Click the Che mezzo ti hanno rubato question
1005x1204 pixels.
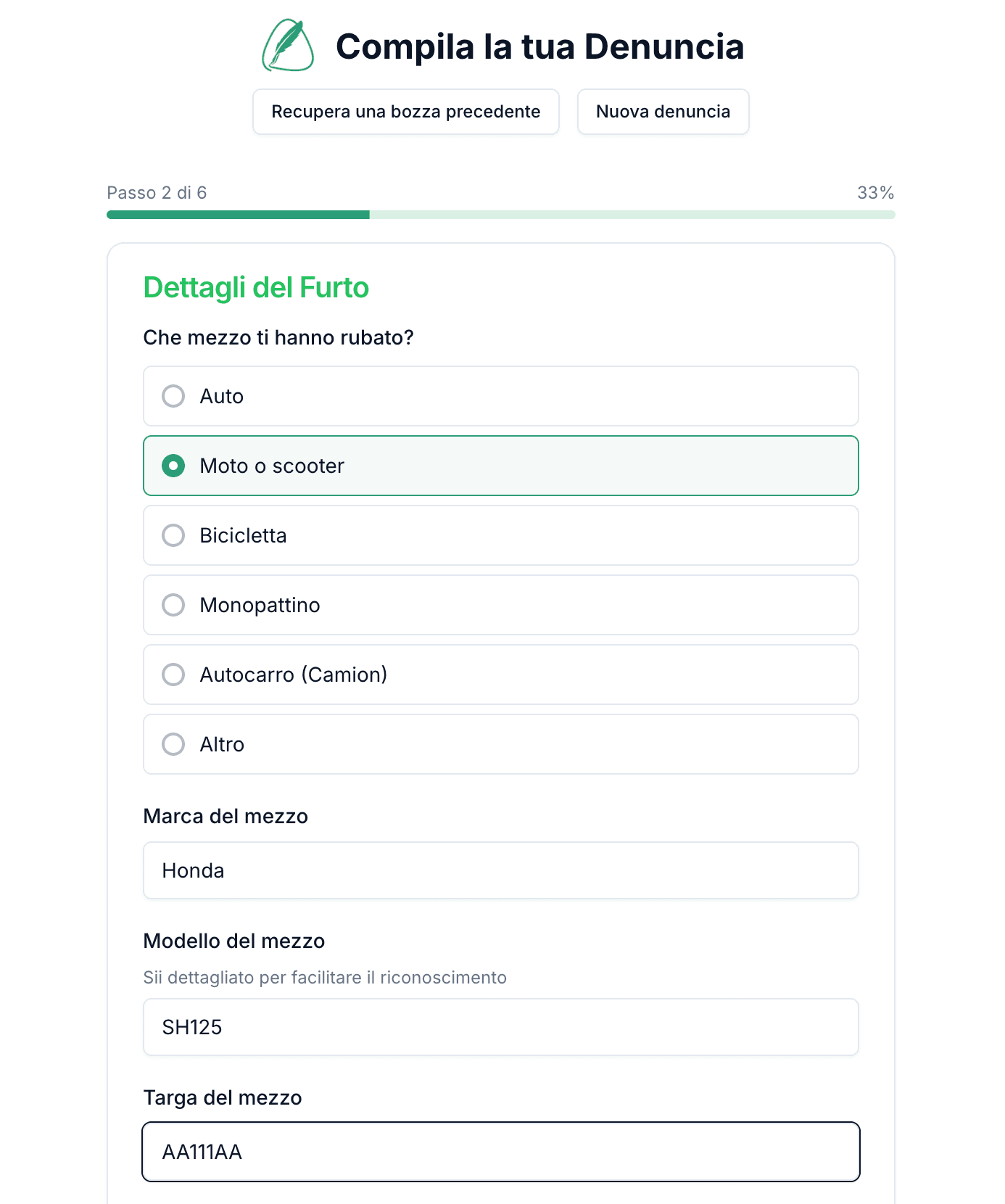[x=279, y=337]
